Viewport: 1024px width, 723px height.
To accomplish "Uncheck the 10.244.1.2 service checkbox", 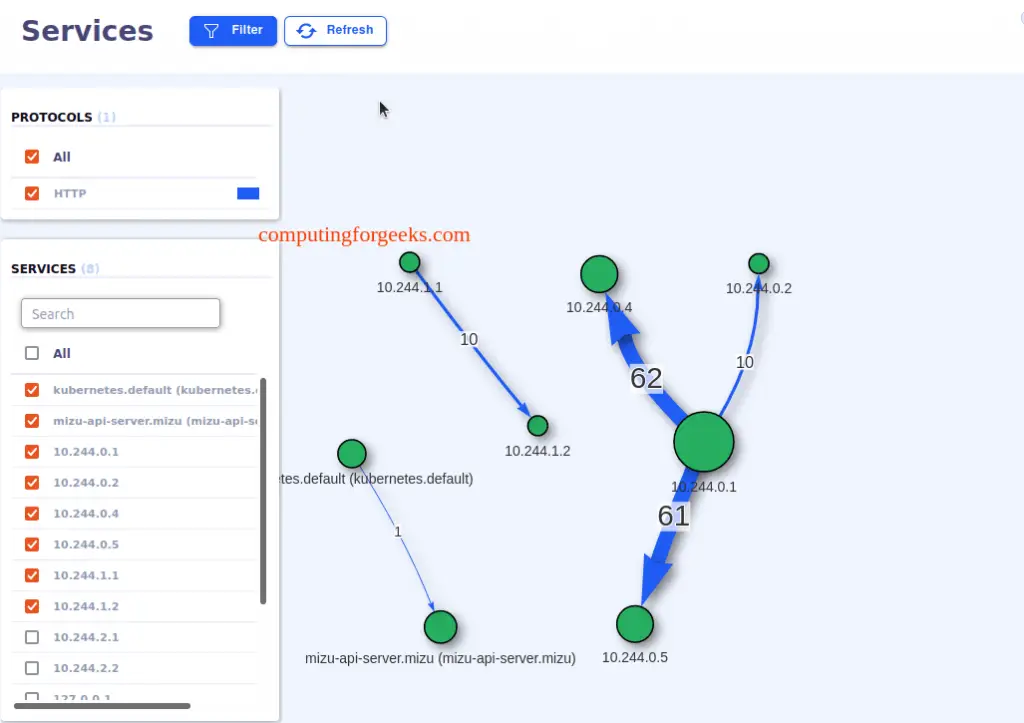I will (x=32, y=606).
